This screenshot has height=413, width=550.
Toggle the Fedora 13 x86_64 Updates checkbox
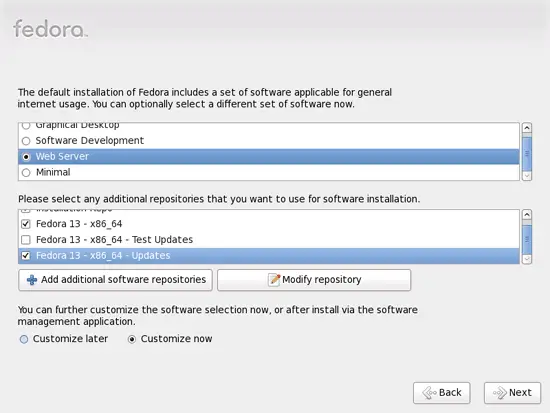(x=26, y=255)
